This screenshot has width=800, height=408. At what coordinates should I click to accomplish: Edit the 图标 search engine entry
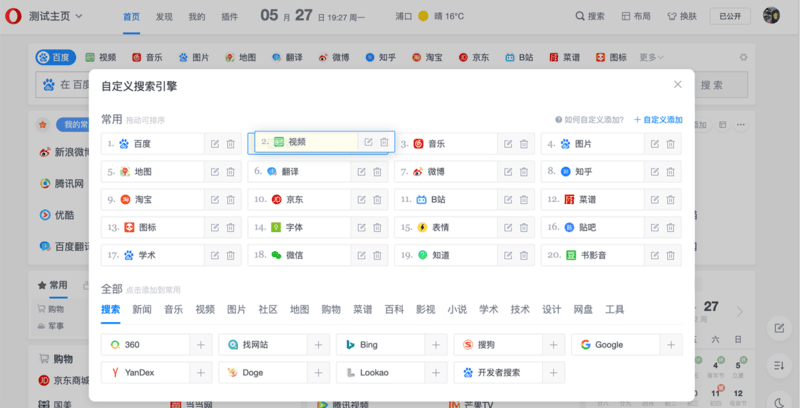[x=215, y=227]
